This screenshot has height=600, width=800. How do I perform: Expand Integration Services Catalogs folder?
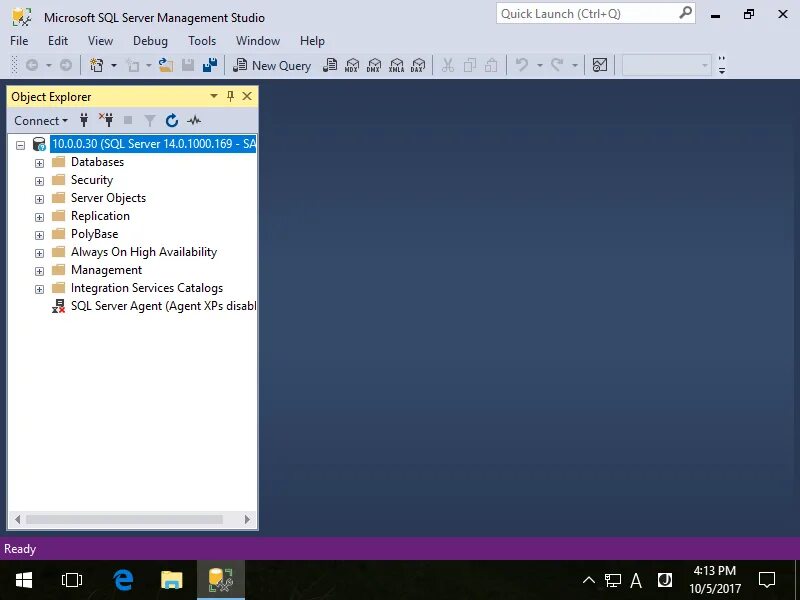tap(39, 289)
